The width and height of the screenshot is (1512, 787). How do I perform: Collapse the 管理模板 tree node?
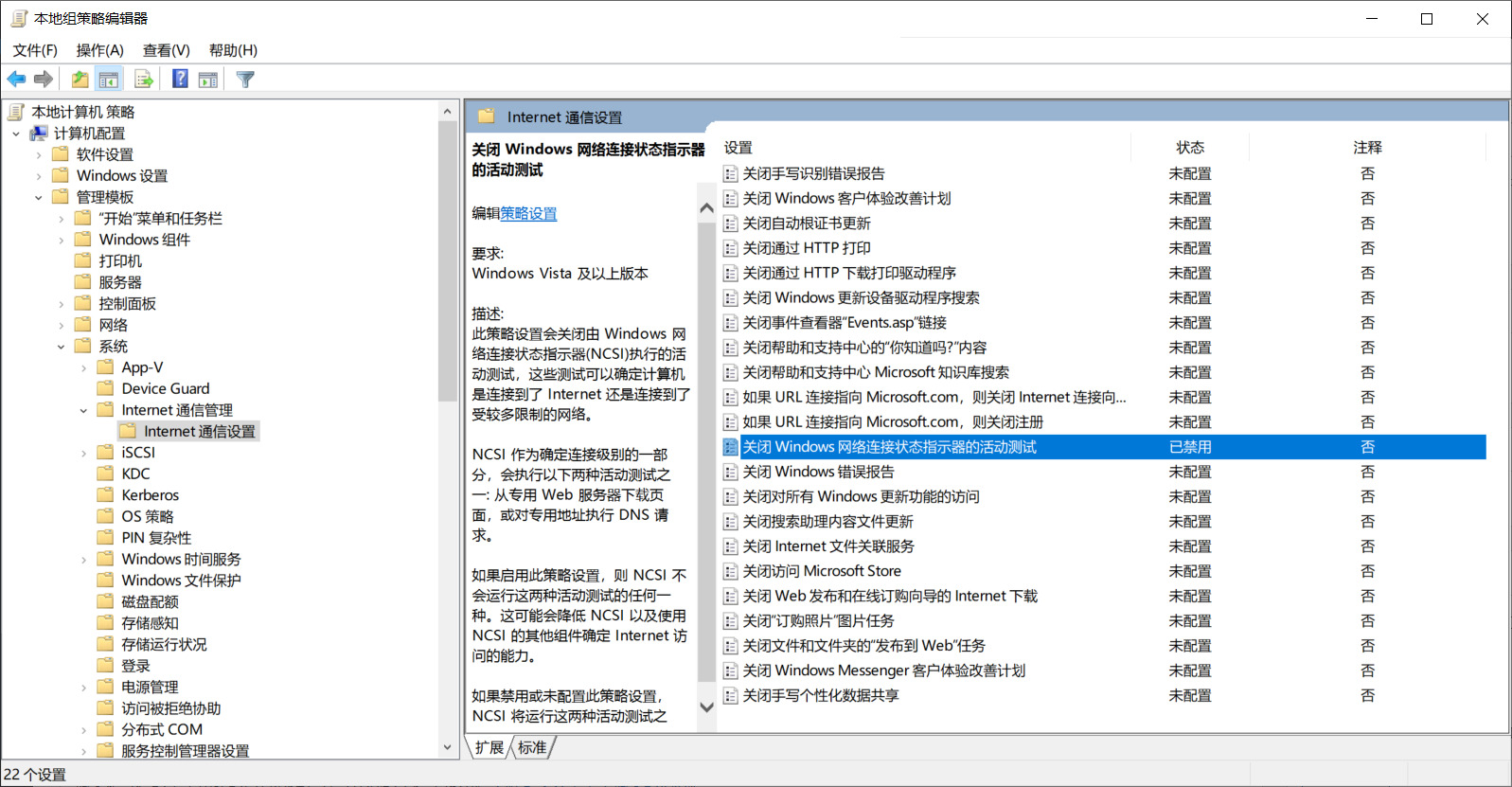pos(39,197)
